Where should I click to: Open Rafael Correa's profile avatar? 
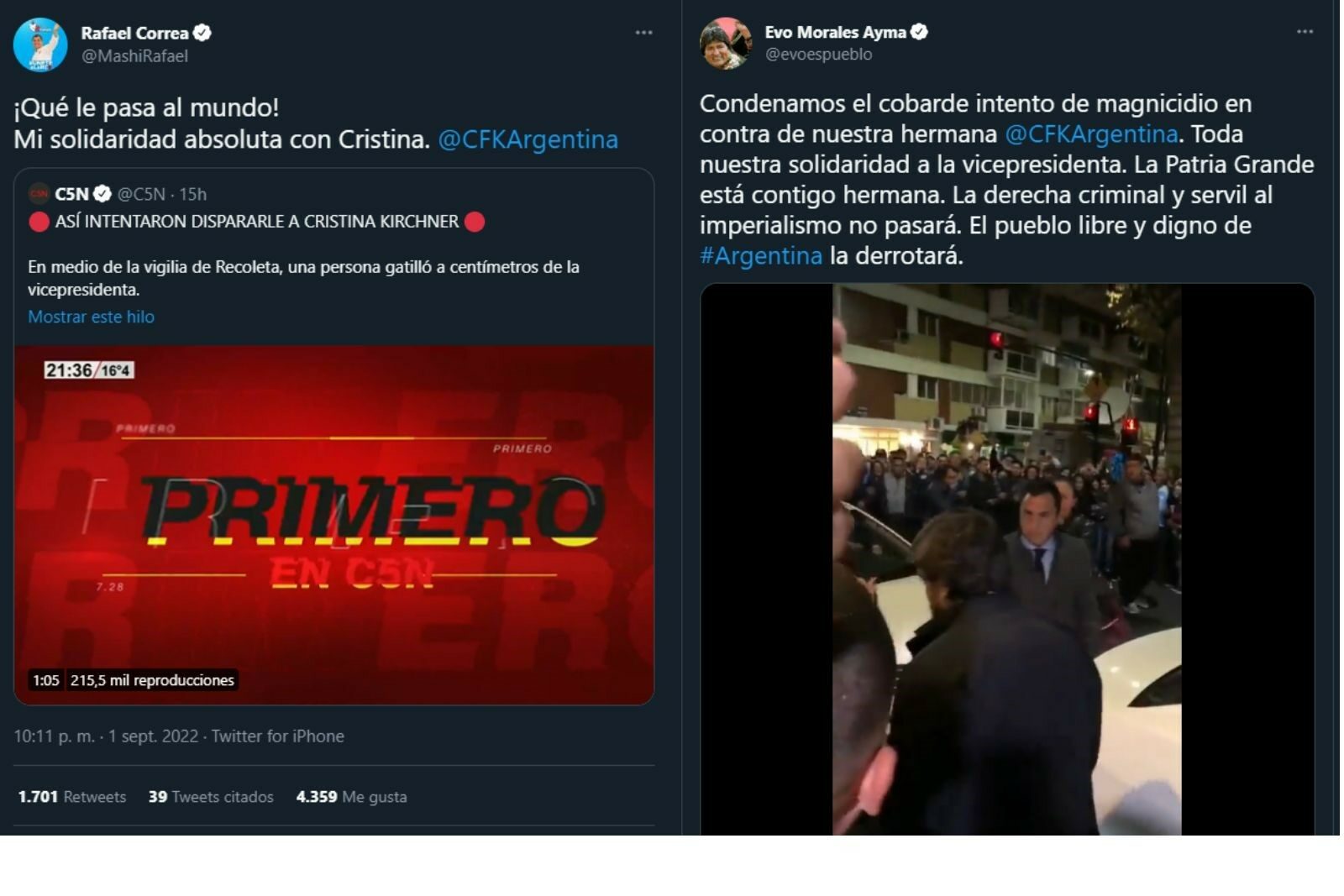(x=40, y=45)
